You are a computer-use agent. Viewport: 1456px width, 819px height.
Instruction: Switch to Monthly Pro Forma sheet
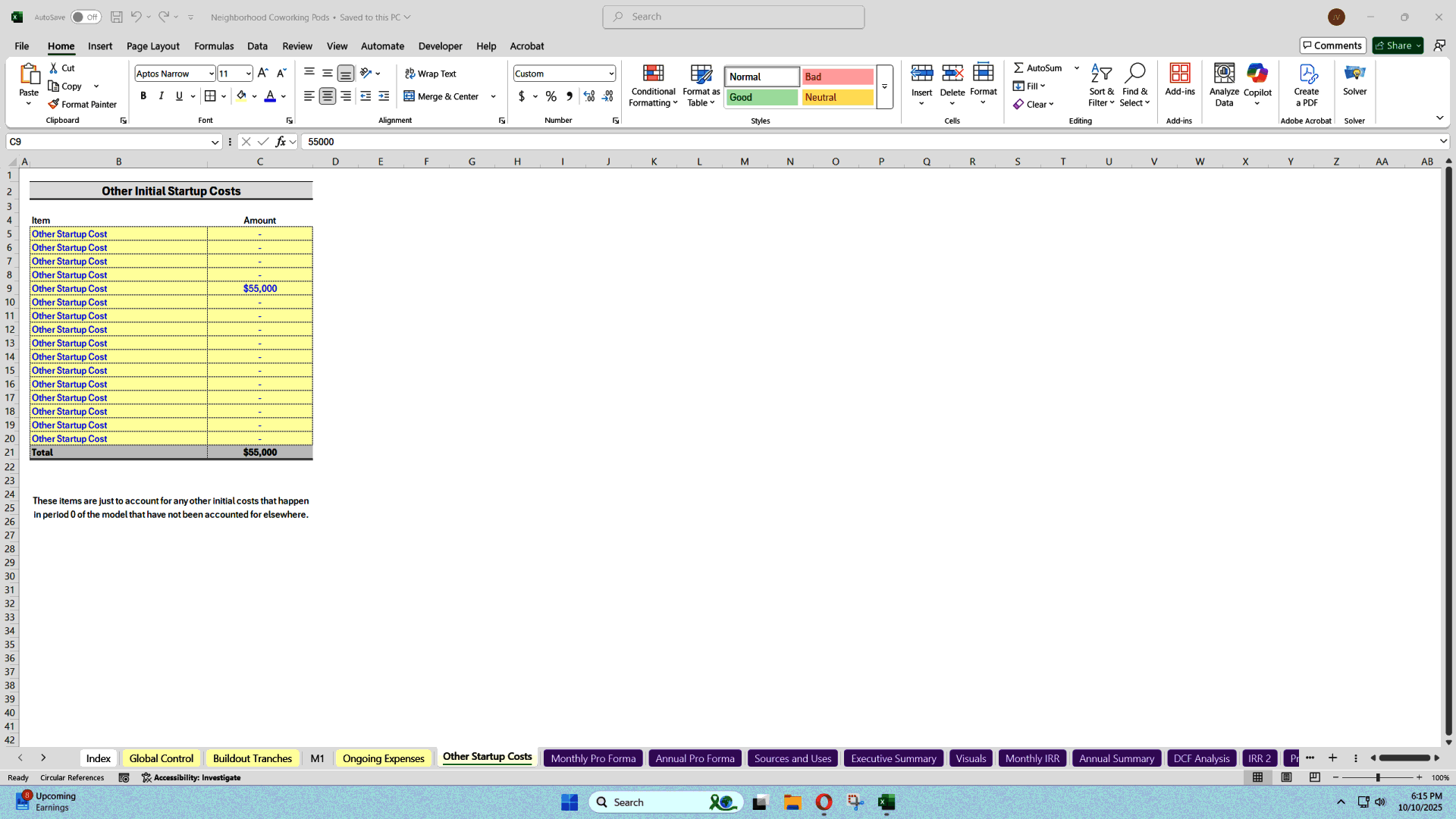[x=593, y=758]
